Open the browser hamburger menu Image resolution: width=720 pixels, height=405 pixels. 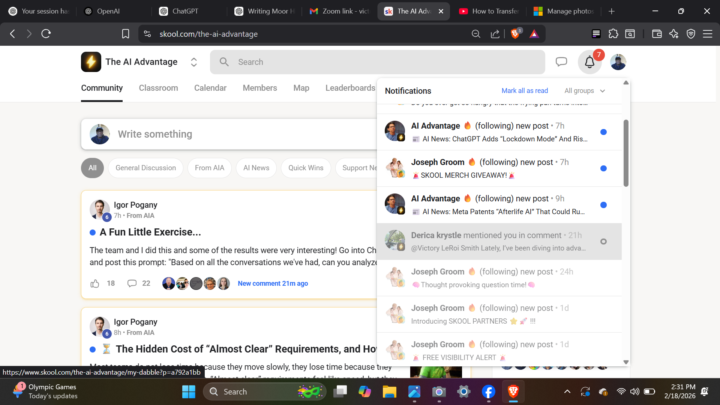pos(708,34)
